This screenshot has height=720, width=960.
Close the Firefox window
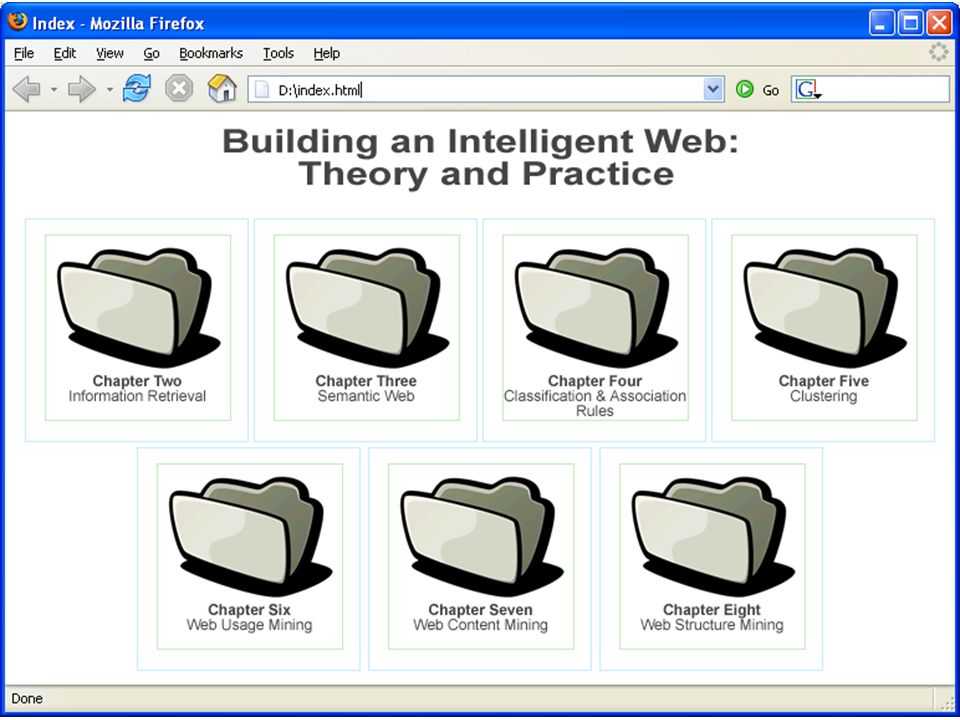tap(939, 23)
